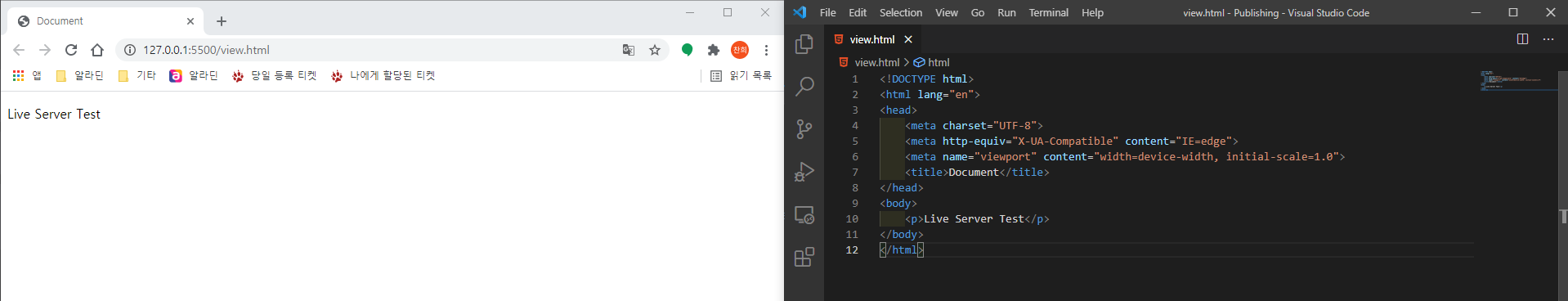Open the Explorer view in VS Code
This screenshot has height=301, width=1568.
(x=804, y=43)
